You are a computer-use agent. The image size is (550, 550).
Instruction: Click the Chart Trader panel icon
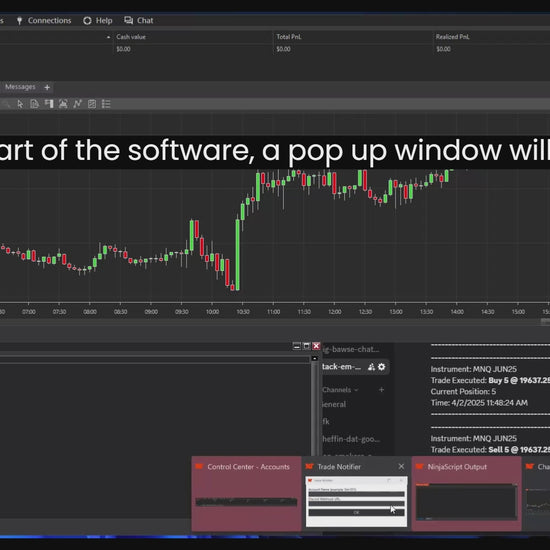49,104
